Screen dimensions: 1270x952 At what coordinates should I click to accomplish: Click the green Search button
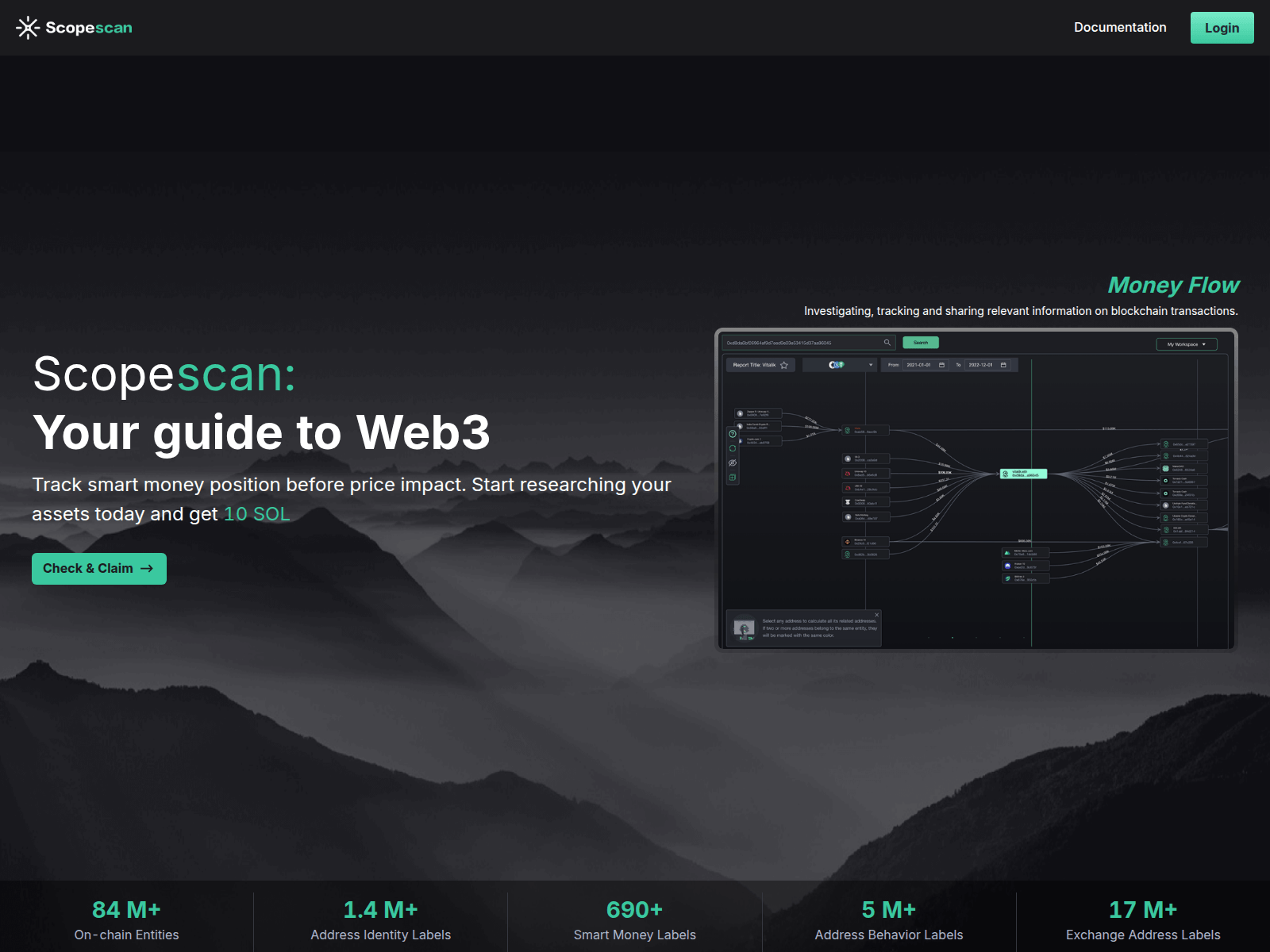921,342
